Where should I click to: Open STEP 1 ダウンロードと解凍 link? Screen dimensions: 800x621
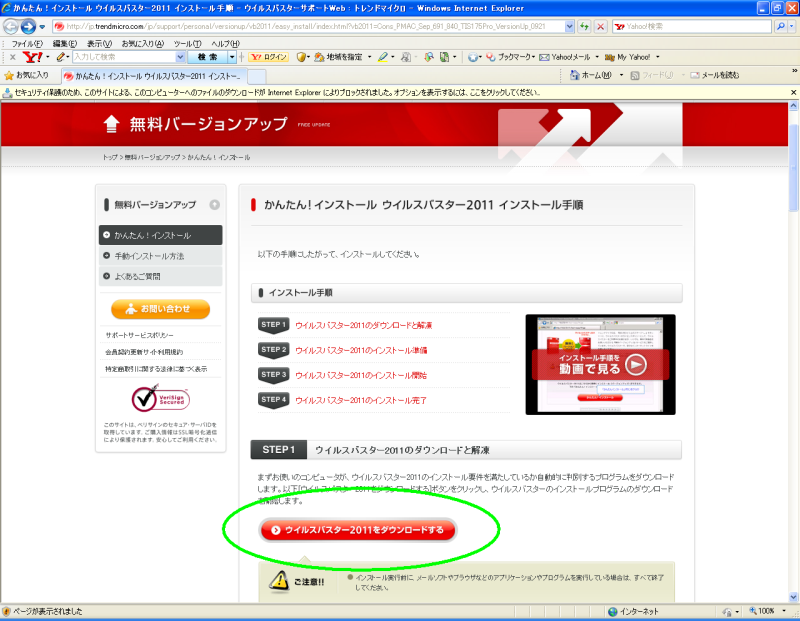click(363, 326)
